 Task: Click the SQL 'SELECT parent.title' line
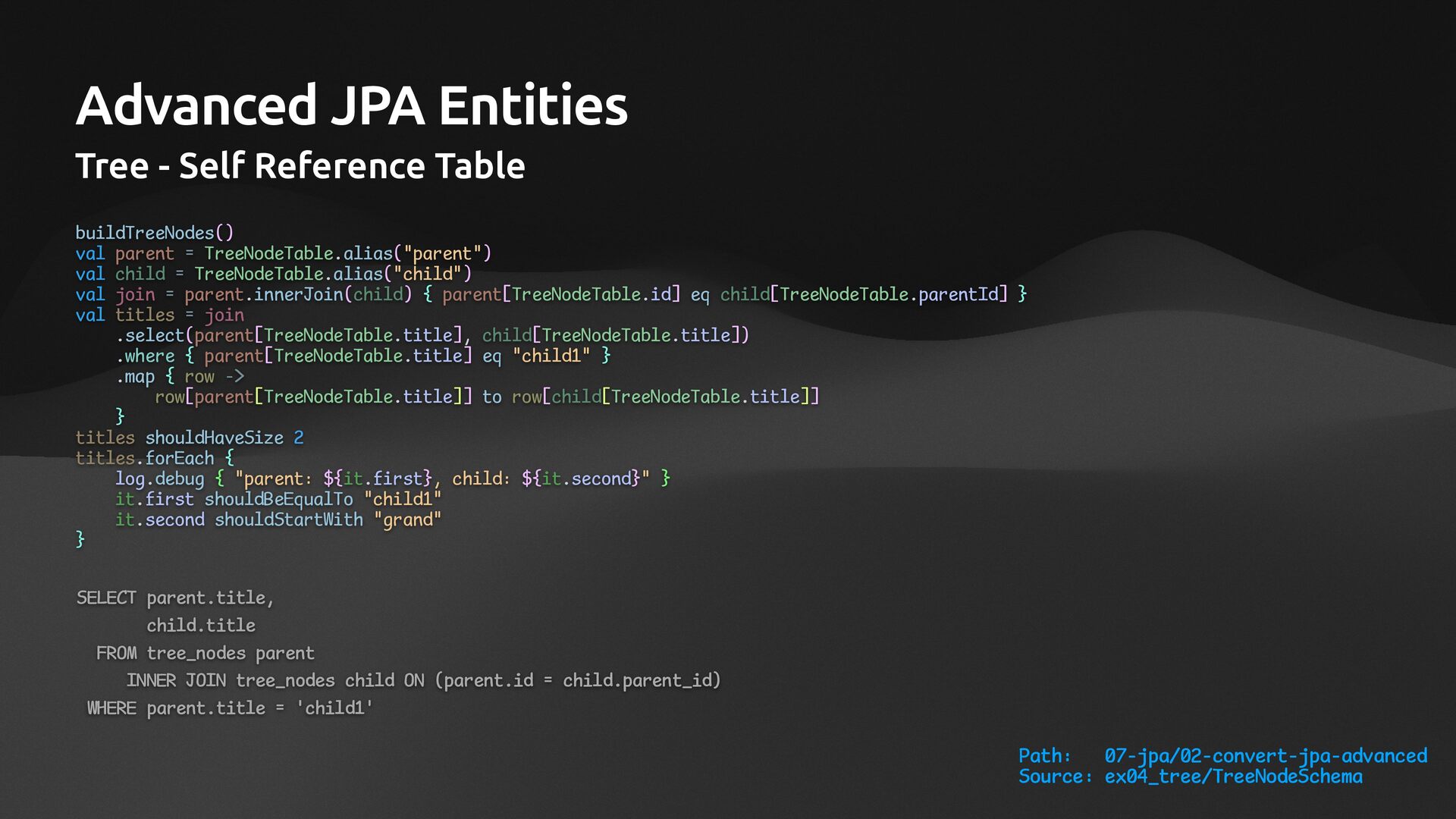(174, 598)
